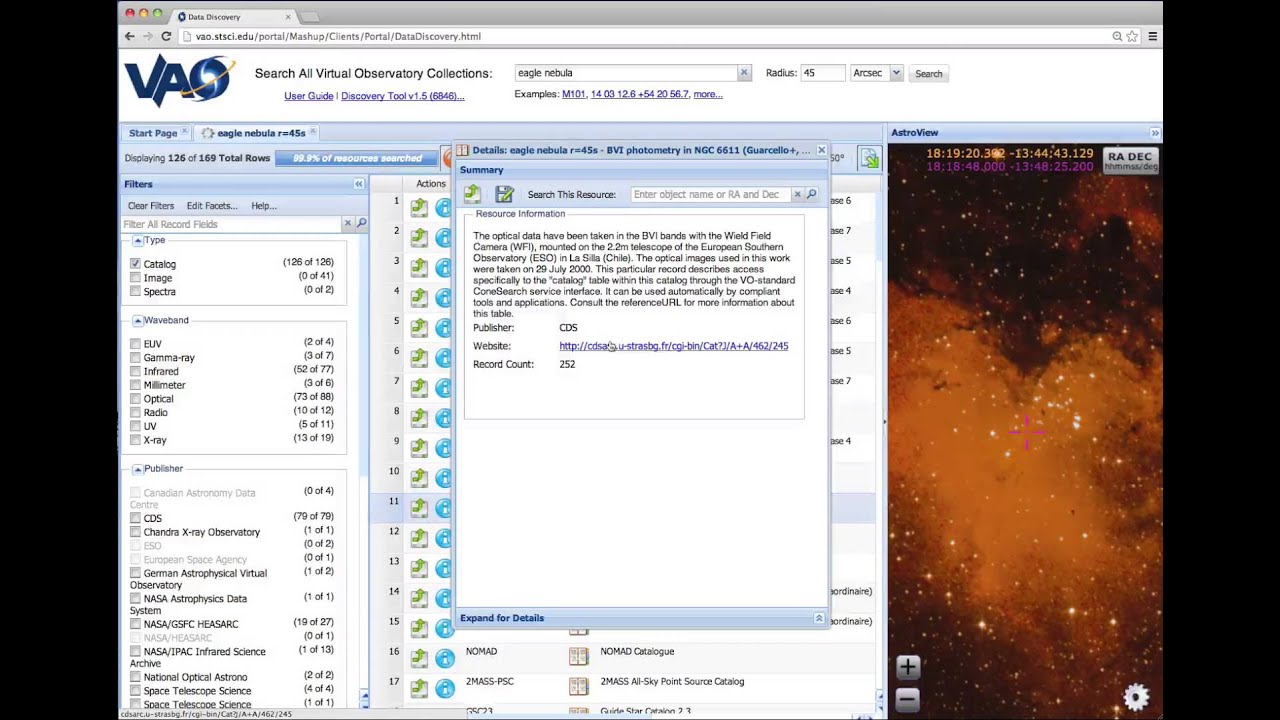Enable Infrared waveband filter
The width and height of the screenshot is (1280, 720).
(x=135, y=371)
